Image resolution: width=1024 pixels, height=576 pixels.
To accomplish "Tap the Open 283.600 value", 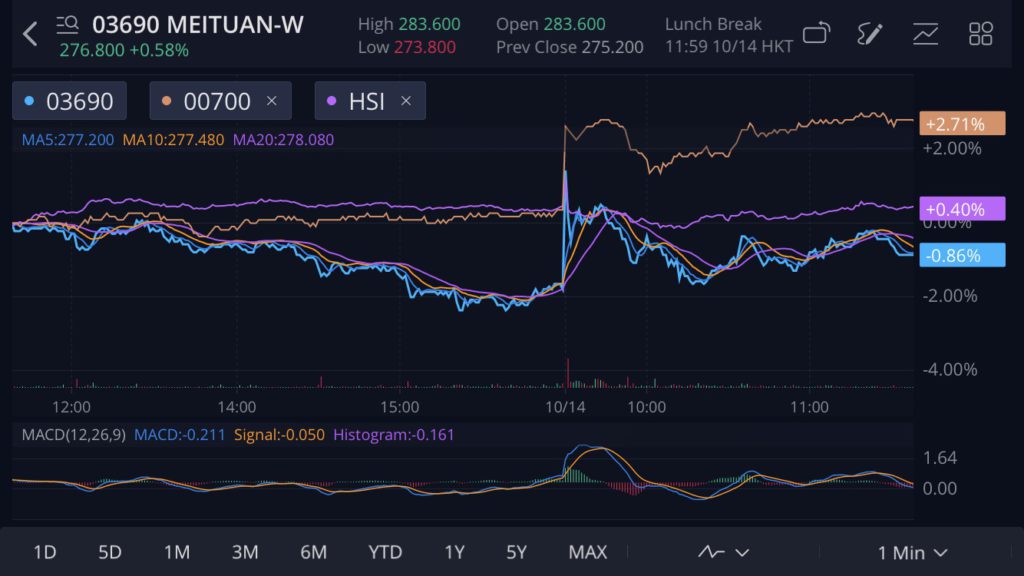I will pos(551,24).
